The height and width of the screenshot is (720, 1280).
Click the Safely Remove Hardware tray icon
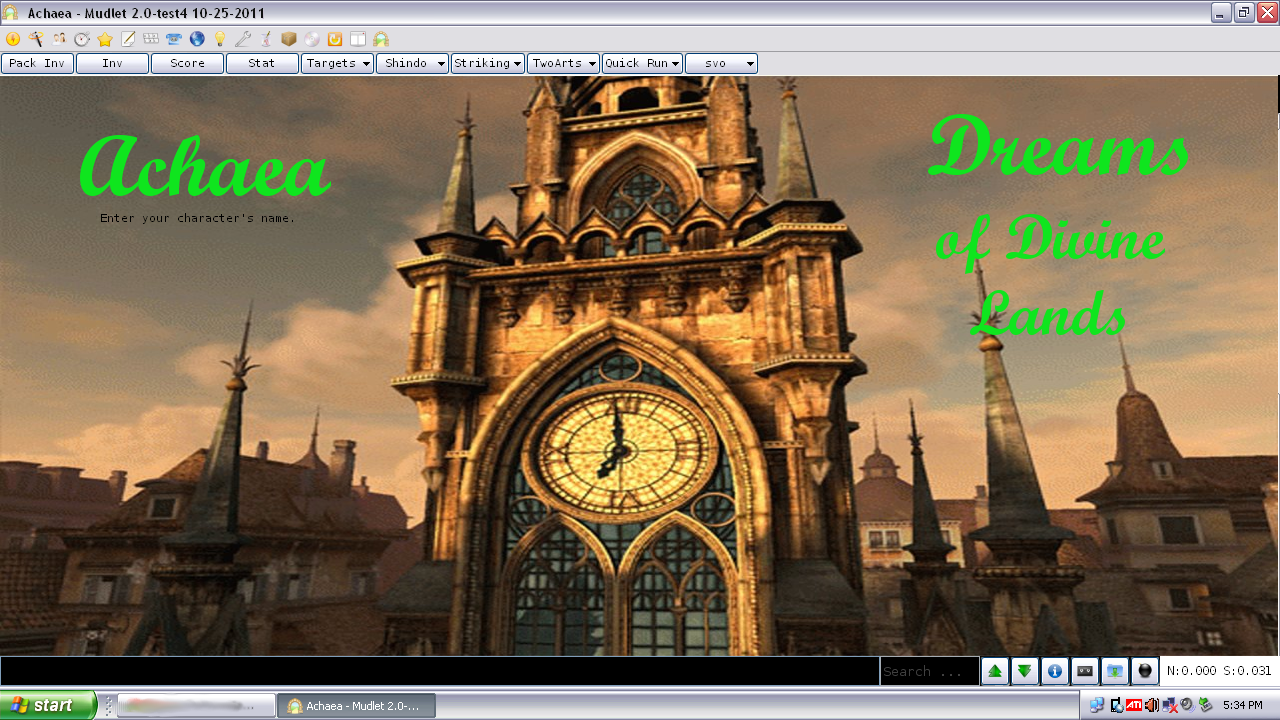coord(1205,705)
